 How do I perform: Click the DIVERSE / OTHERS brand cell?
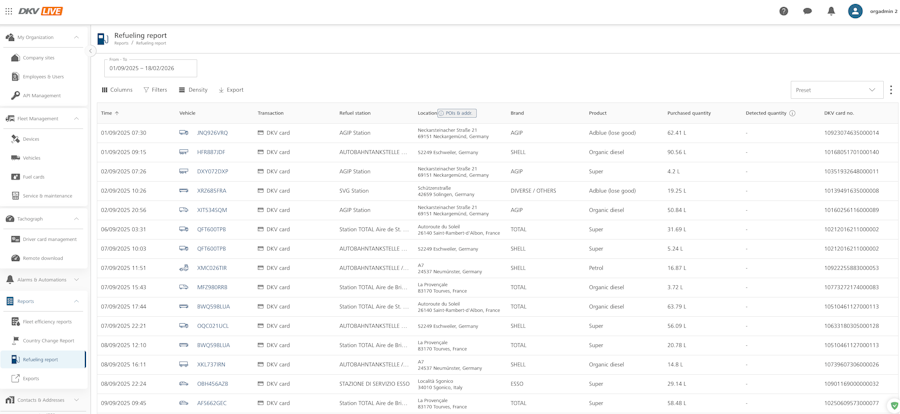533,191
